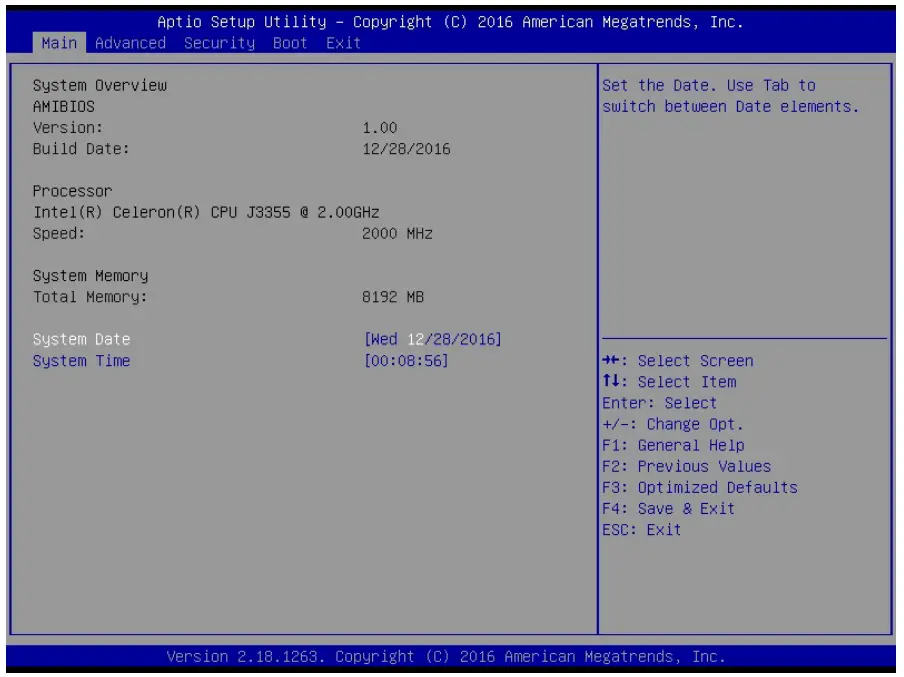Click the build date value 12/28/2016
This screenshot has height=677, width=904.
(x=406, y=149)
